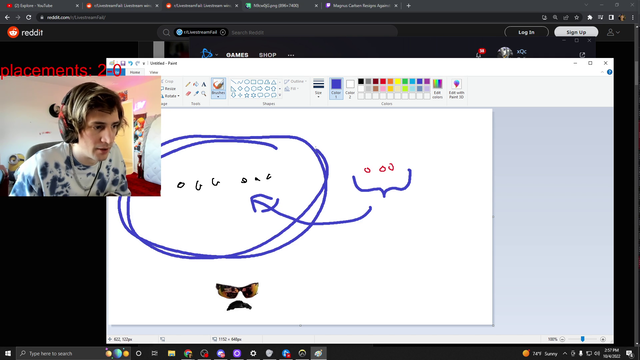
Task: Zoom in with Paint plus button
Action: click(603, 339)
